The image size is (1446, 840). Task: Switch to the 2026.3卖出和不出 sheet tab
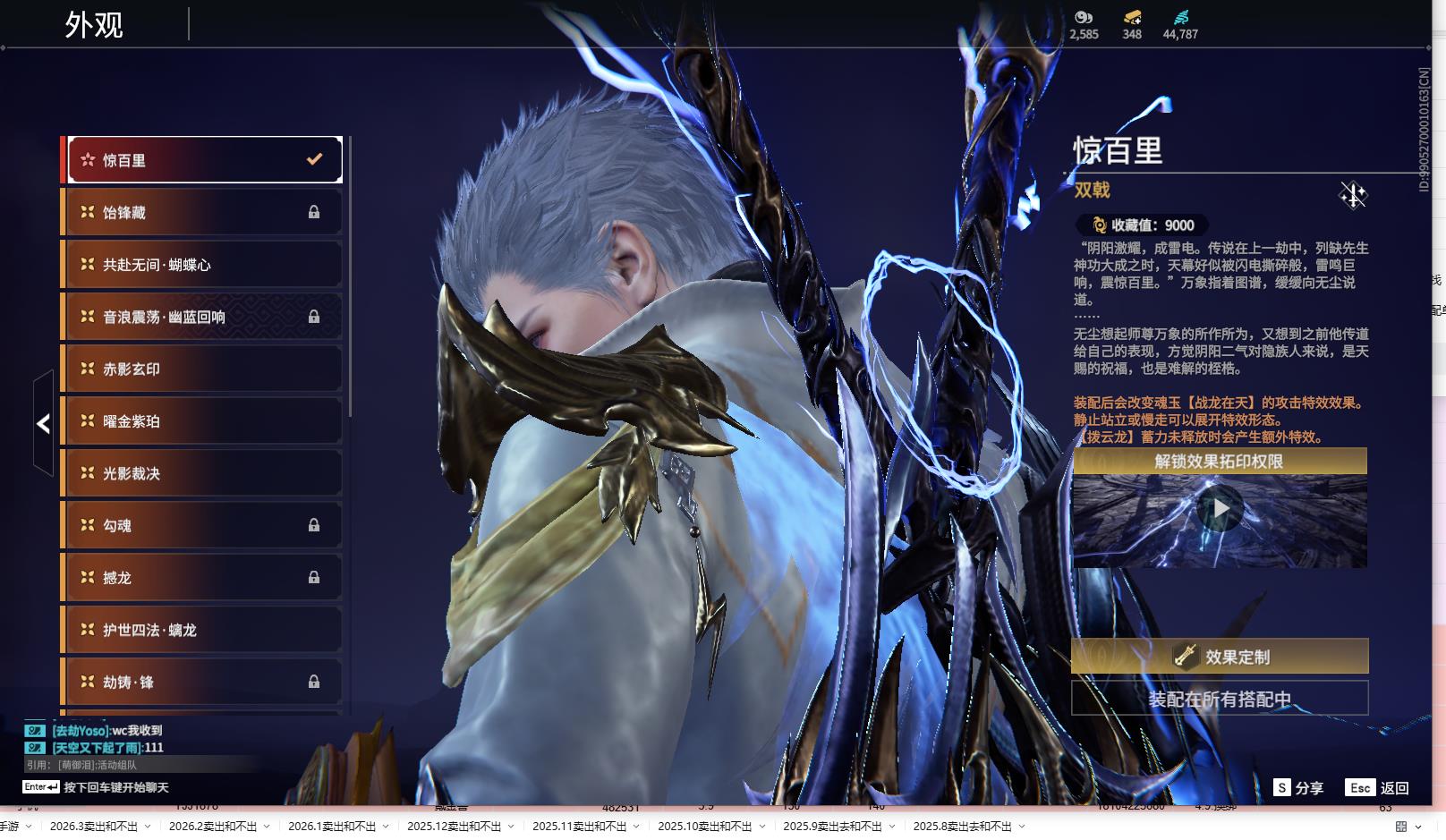(x=94, y=827)
